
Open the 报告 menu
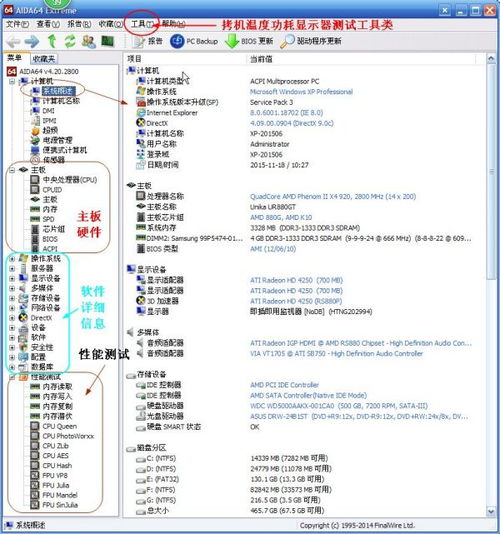79,24
